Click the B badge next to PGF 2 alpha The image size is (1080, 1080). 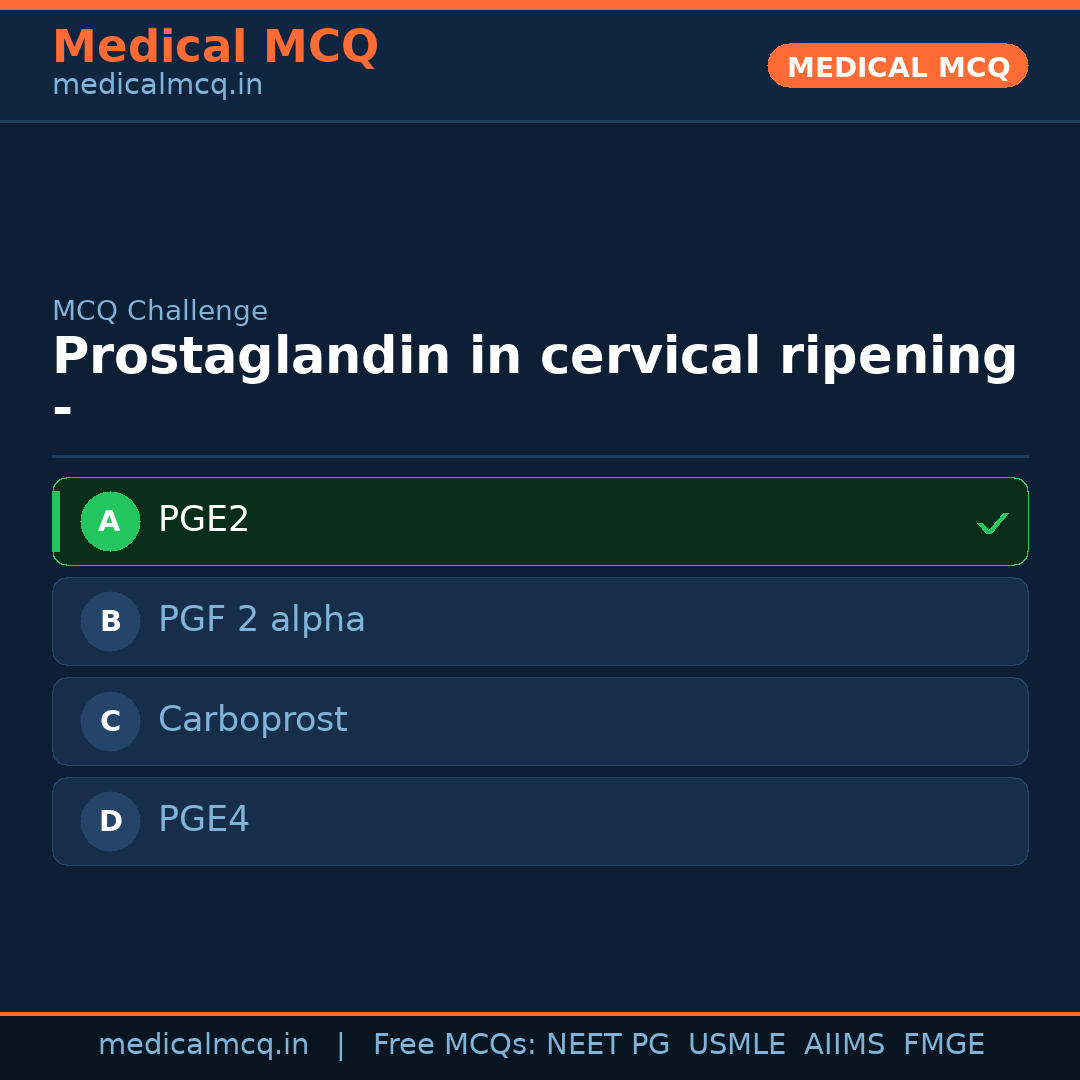tap(110, 621)
